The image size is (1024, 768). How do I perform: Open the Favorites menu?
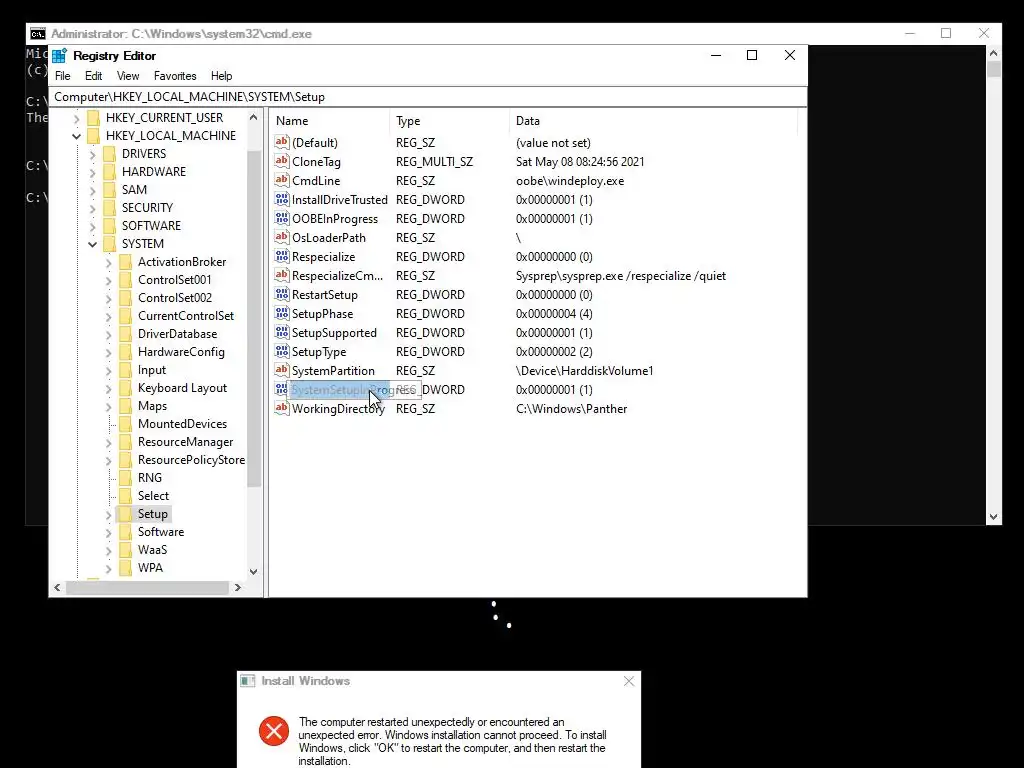(x=175, y=76)
